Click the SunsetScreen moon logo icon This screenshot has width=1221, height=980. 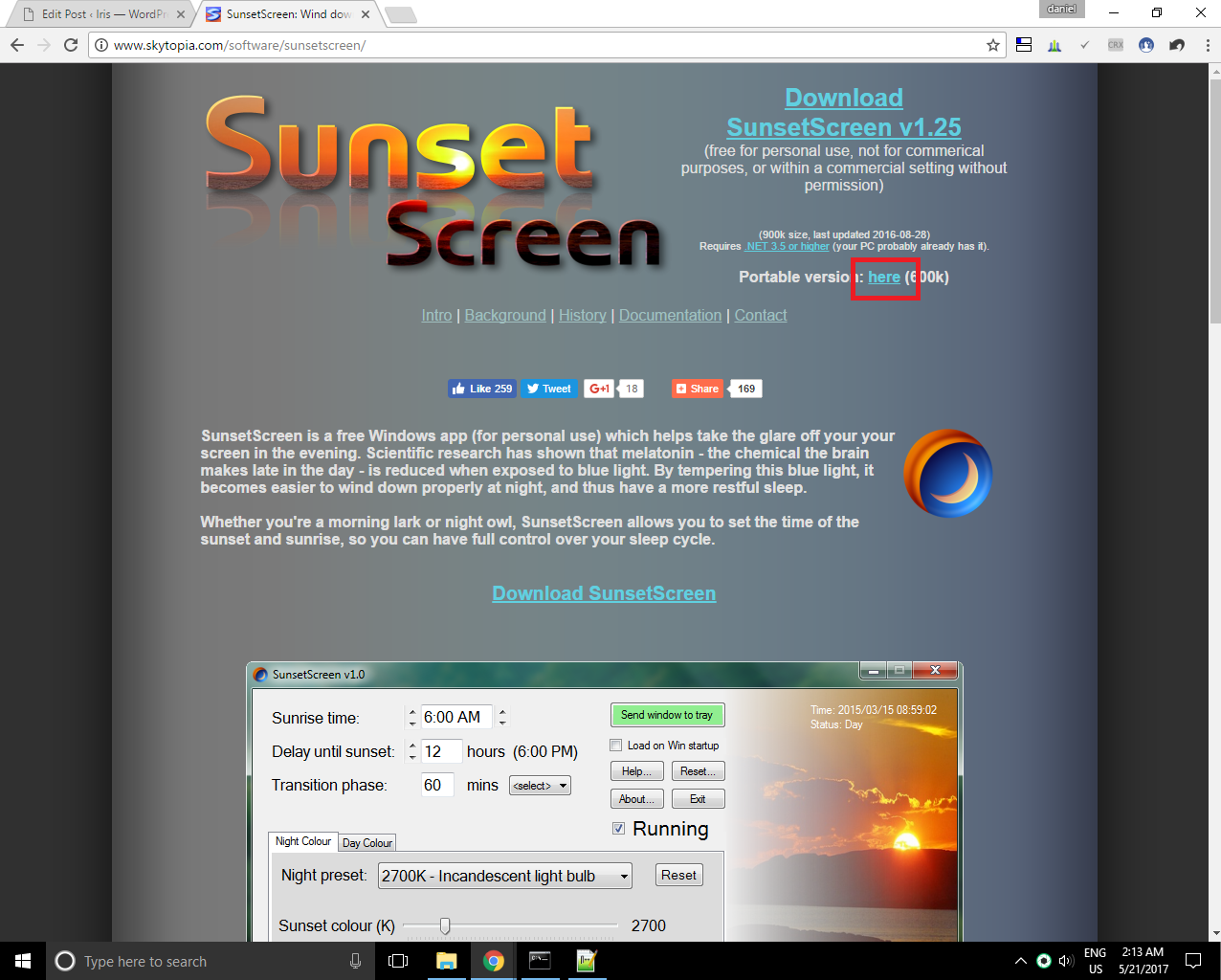pos(947,473)
